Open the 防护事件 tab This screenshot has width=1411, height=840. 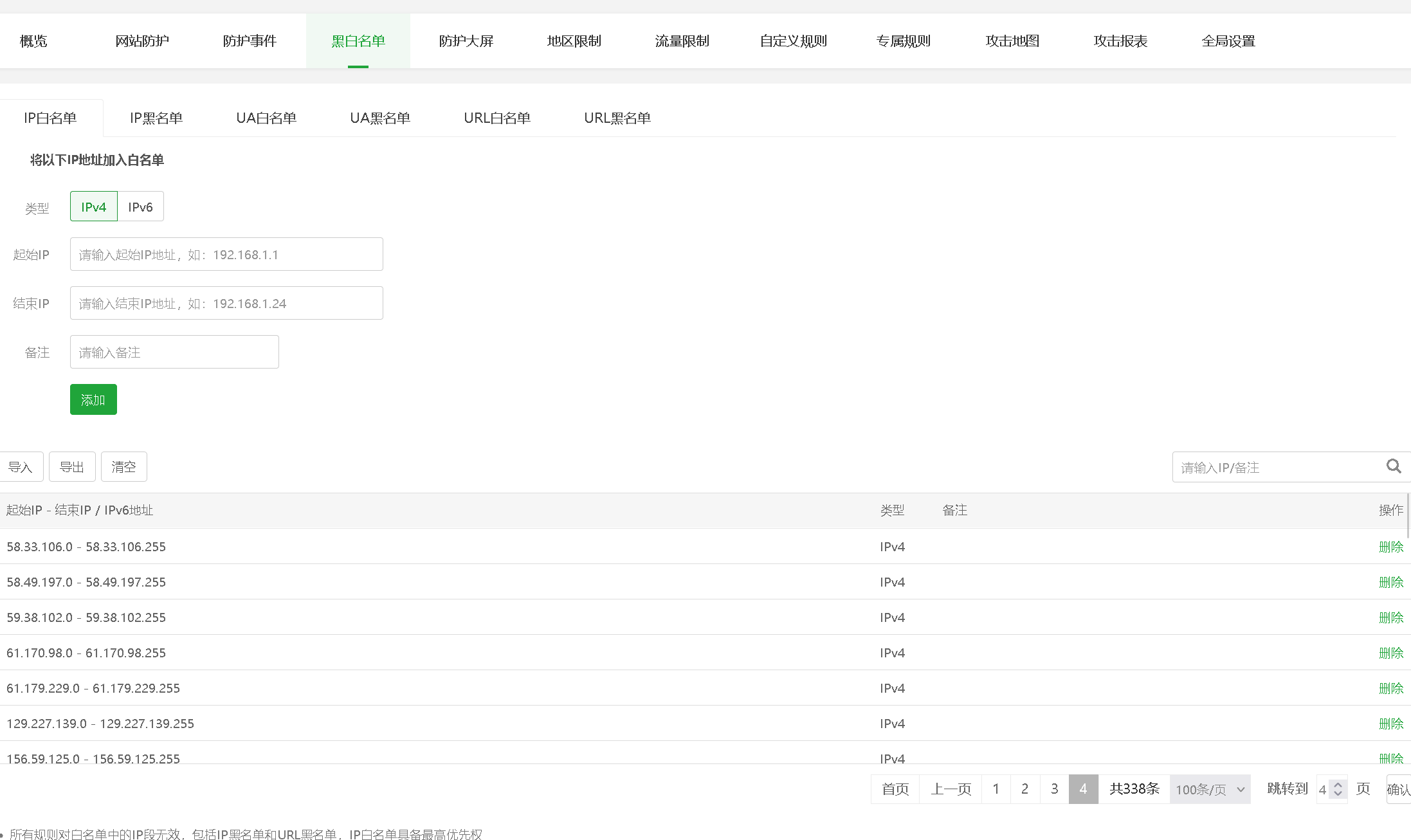click(250, 41)
